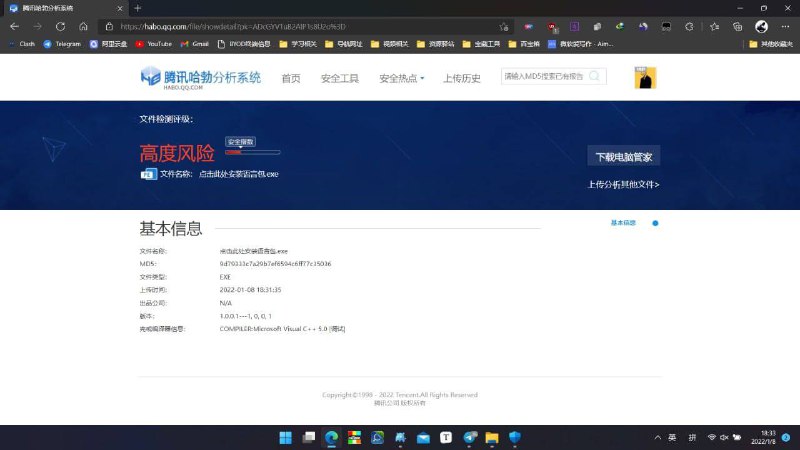The height and width of the screenshot is (450, 800).
Task: Focus the MD5 search input field
Action: point(544,76)
